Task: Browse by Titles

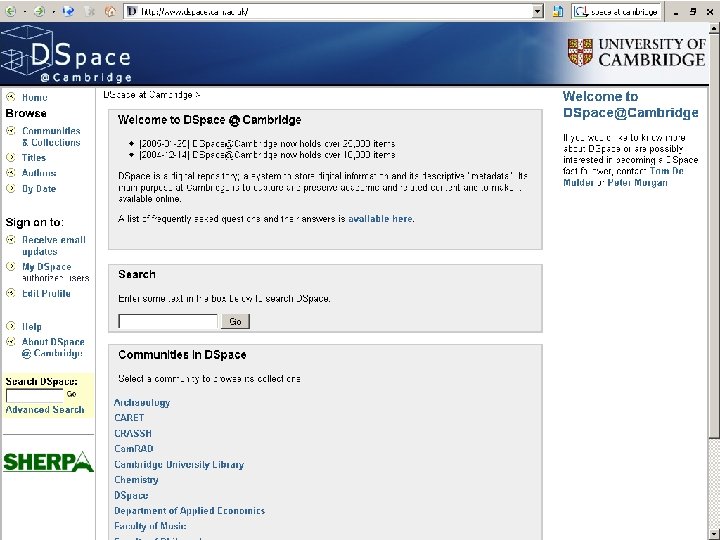Action: tap(34, 158)
